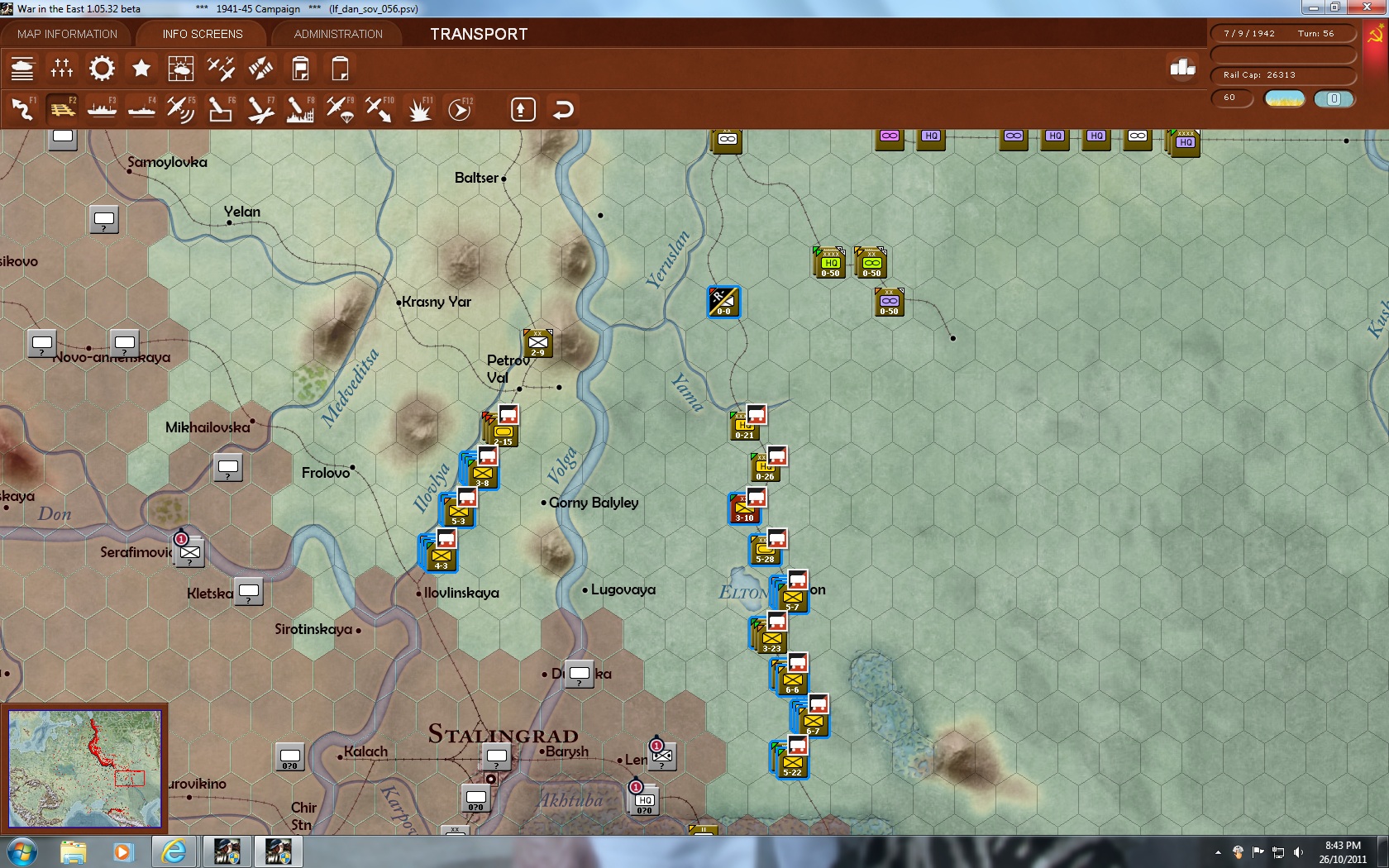The width and height of the screenshot is (1389, 868).
Task: Select the 2-15 unit stack on rail
Action: point(502,428)
